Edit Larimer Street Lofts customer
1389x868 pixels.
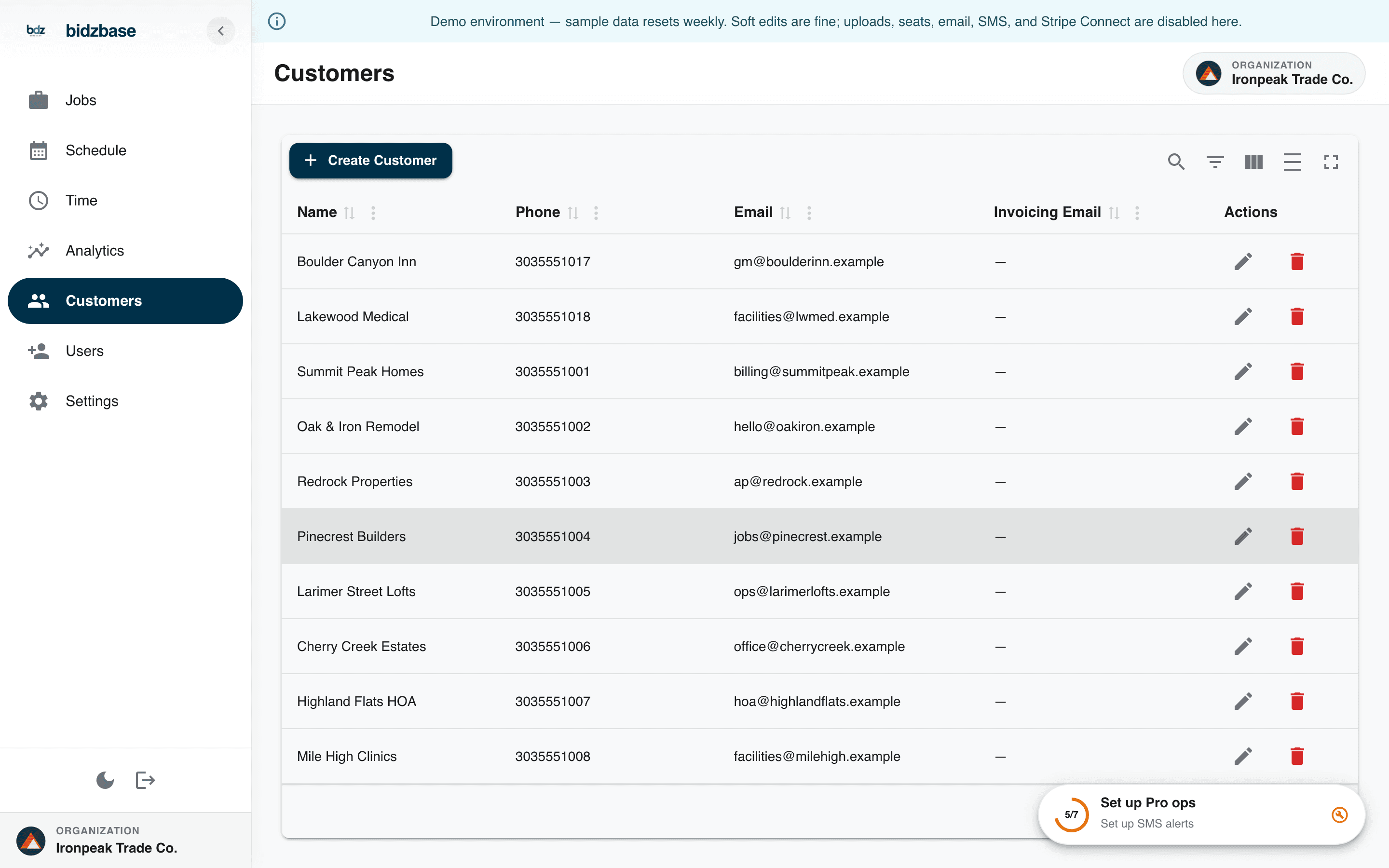tap(1243, 591)
